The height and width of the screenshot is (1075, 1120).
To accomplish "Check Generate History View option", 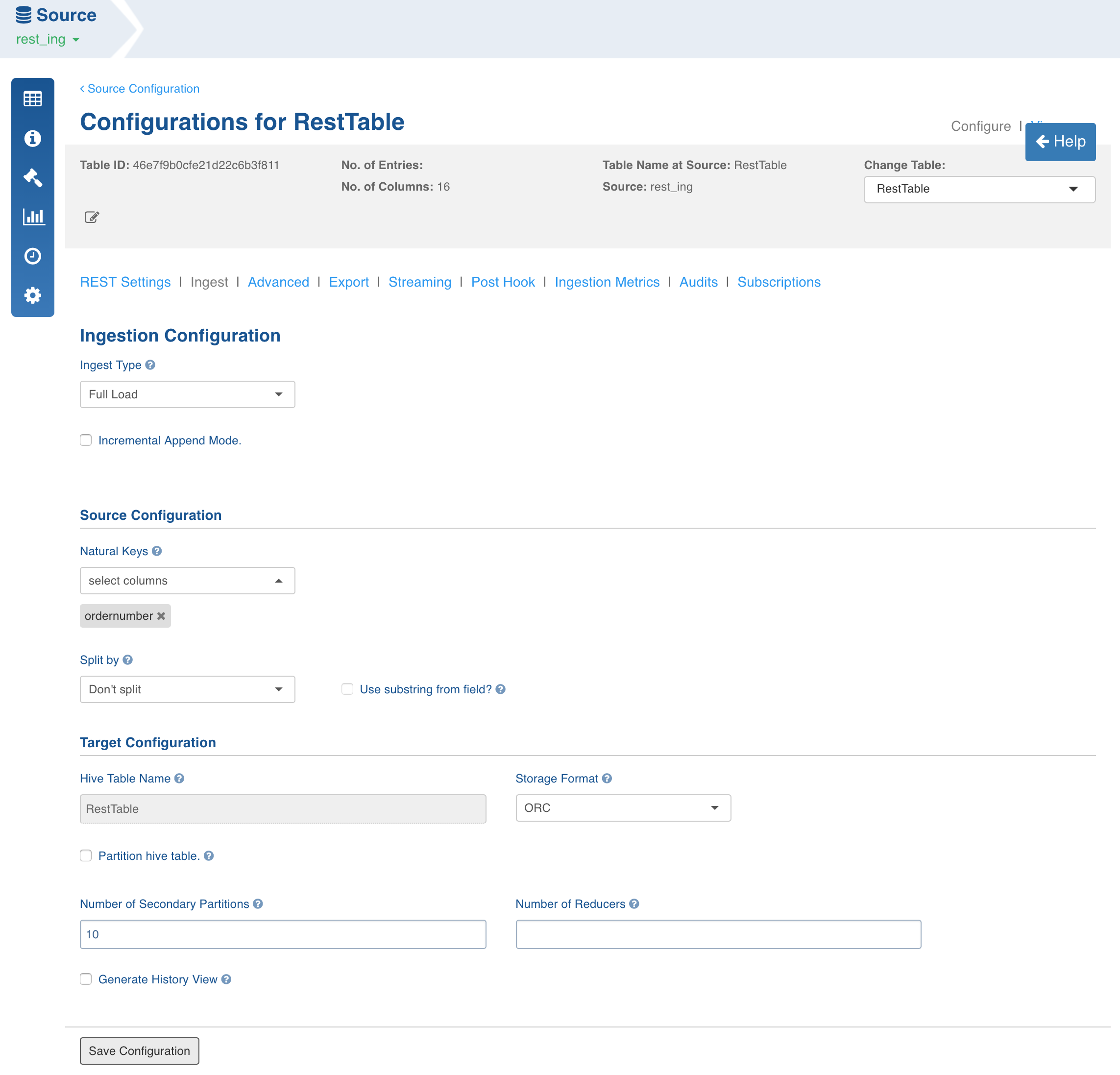I will pyautogui.click(x=86, y=979).
